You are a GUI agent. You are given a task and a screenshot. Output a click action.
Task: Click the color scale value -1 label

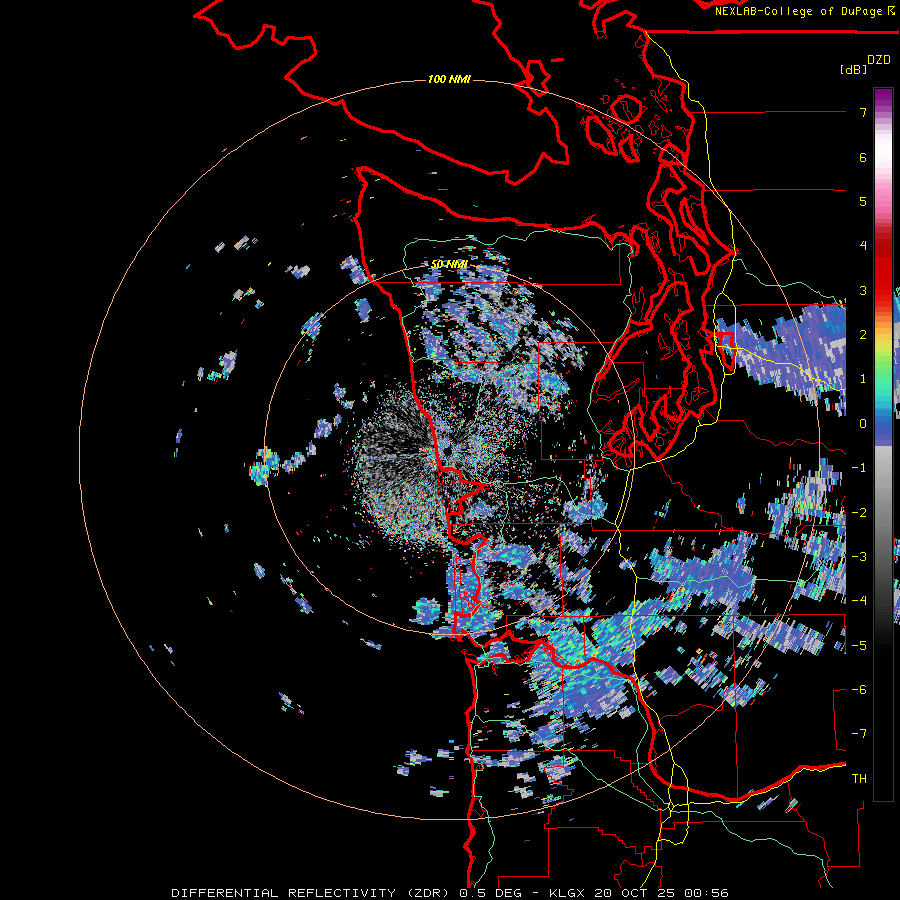pyautogui.click(x=859, y=468)
